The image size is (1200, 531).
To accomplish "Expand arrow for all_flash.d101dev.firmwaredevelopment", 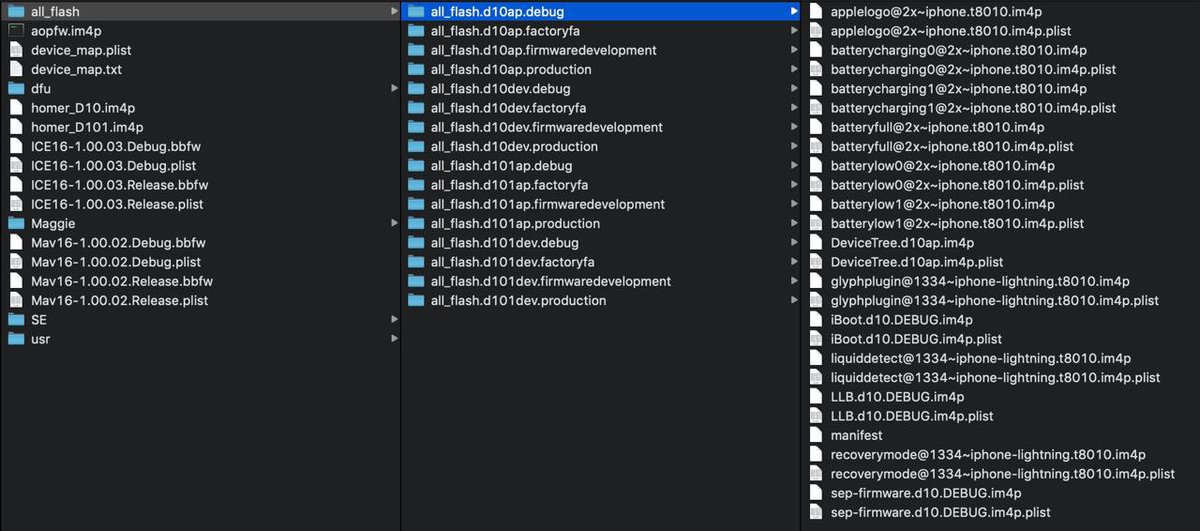I will [794, 281].
